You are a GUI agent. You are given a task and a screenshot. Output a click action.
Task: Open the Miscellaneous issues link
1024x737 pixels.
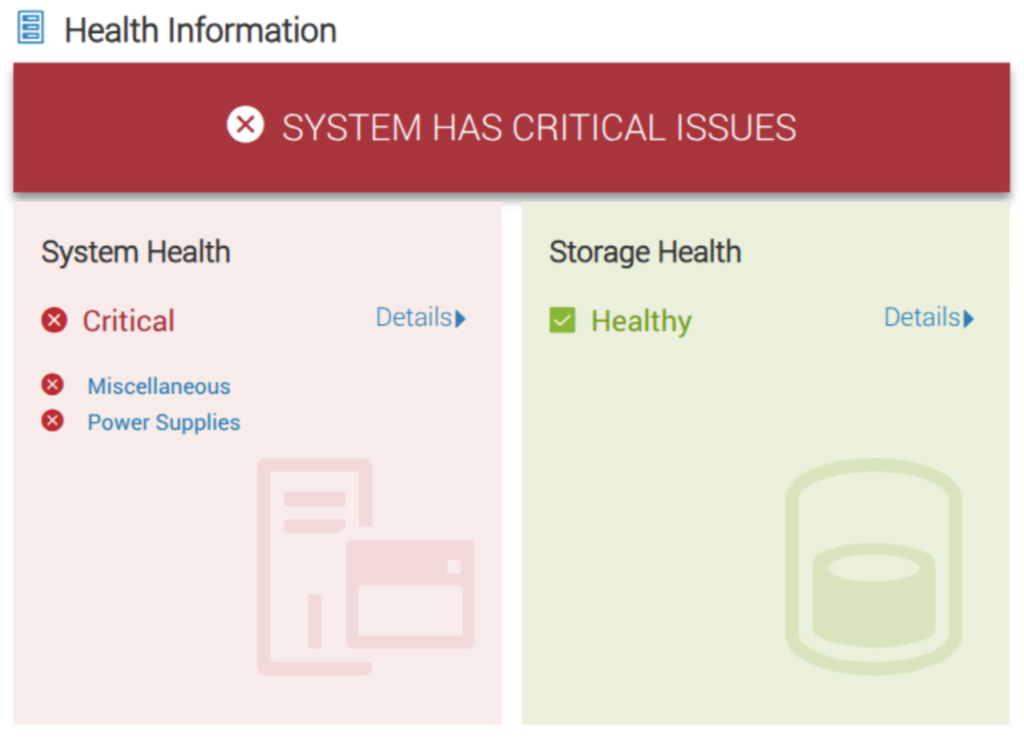pos(159,386)
